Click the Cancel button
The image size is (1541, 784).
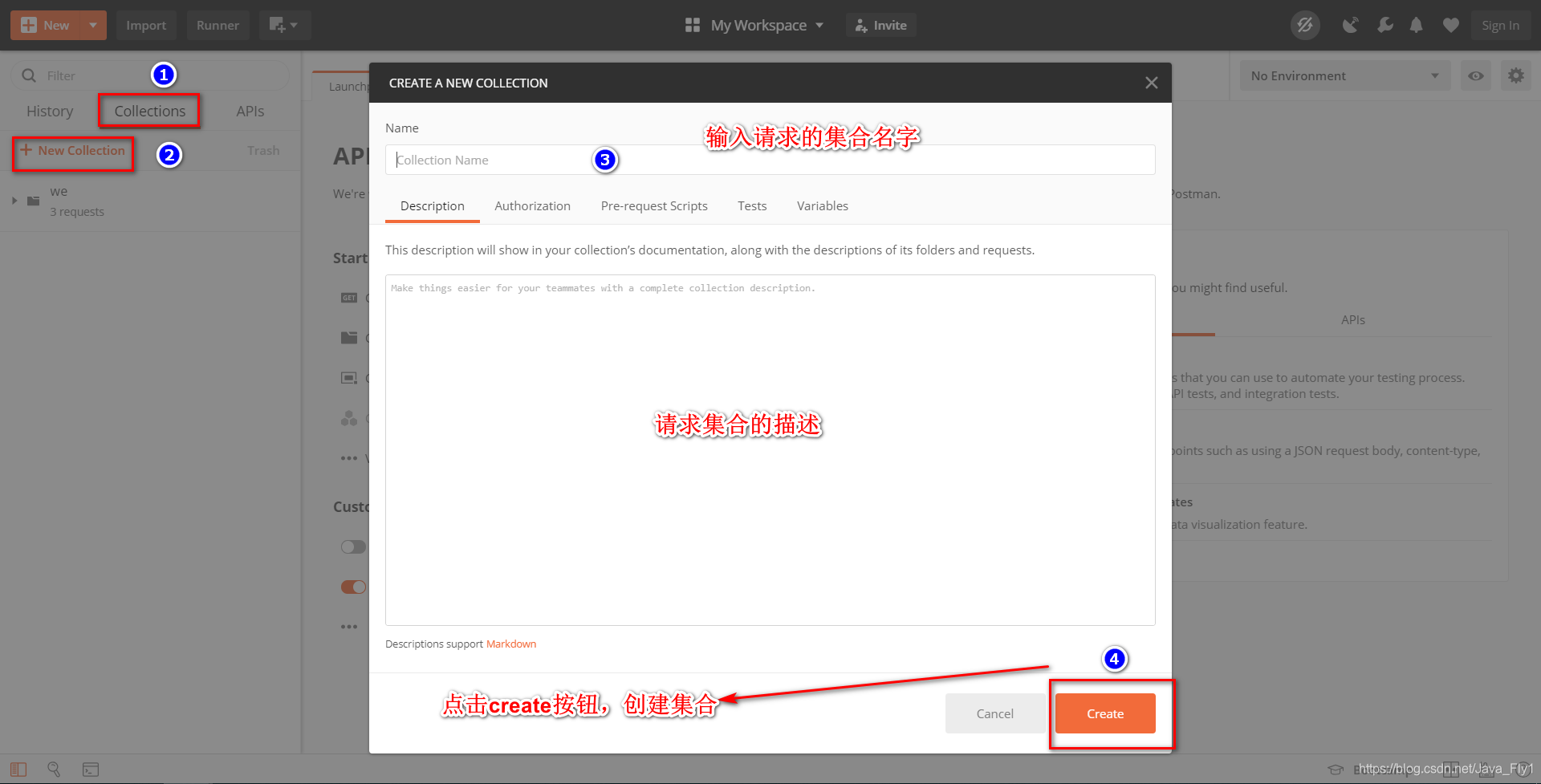[995, 713]
